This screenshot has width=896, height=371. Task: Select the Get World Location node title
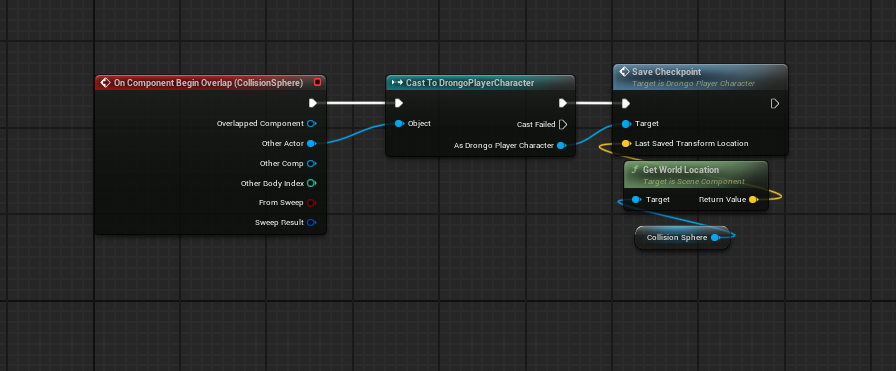681,170
